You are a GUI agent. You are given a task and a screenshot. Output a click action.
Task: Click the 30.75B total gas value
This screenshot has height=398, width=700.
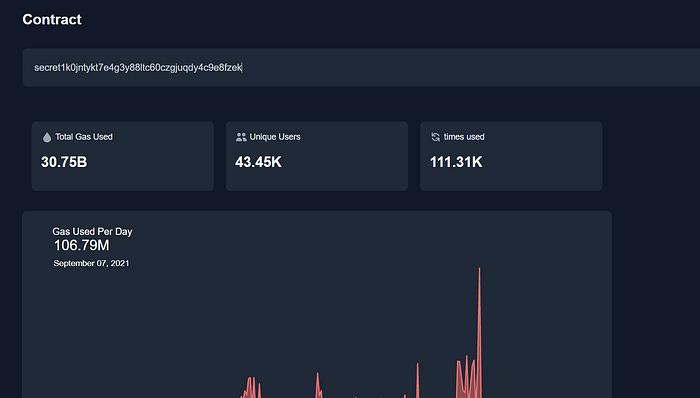click(x=64, y=162)
